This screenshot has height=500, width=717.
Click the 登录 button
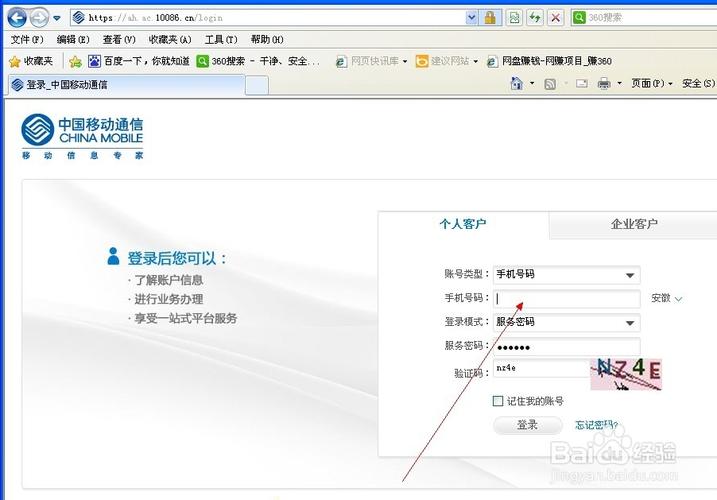coord(527,425)
